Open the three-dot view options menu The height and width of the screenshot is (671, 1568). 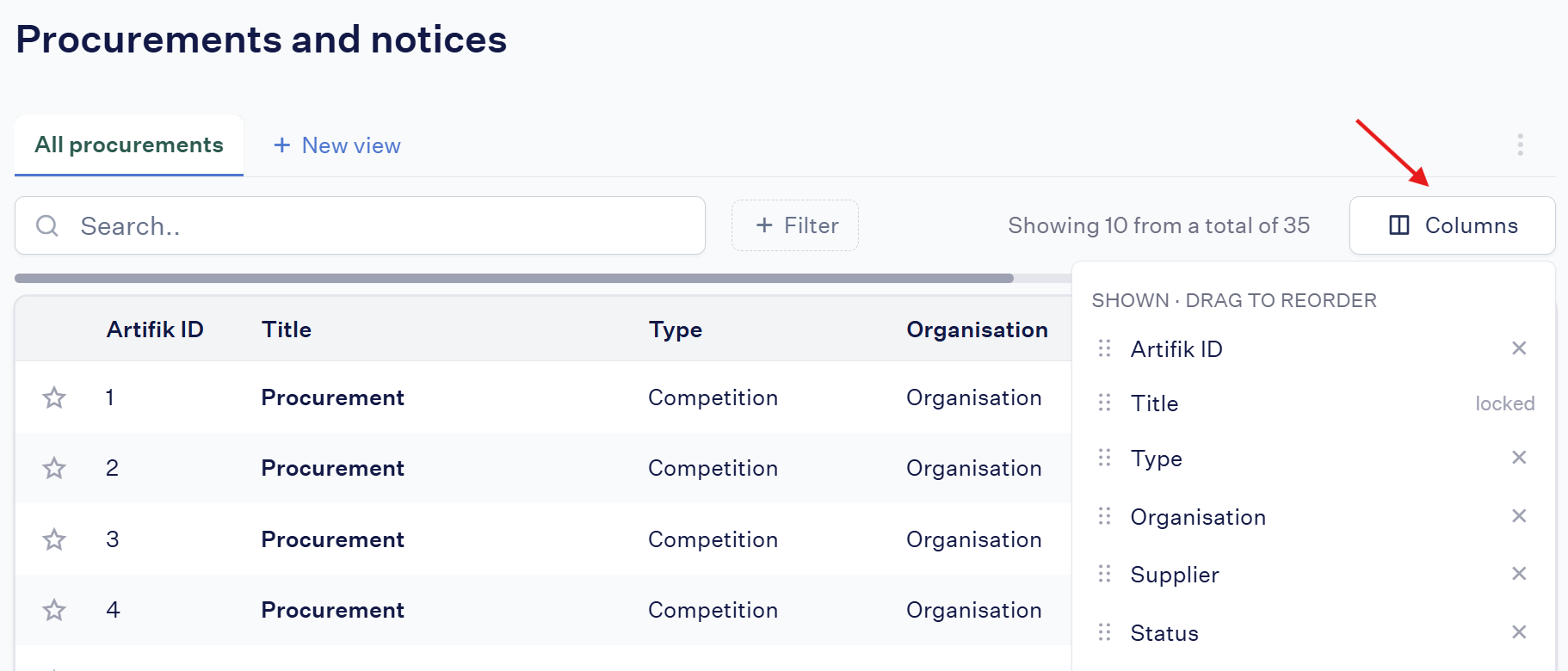1520,145
